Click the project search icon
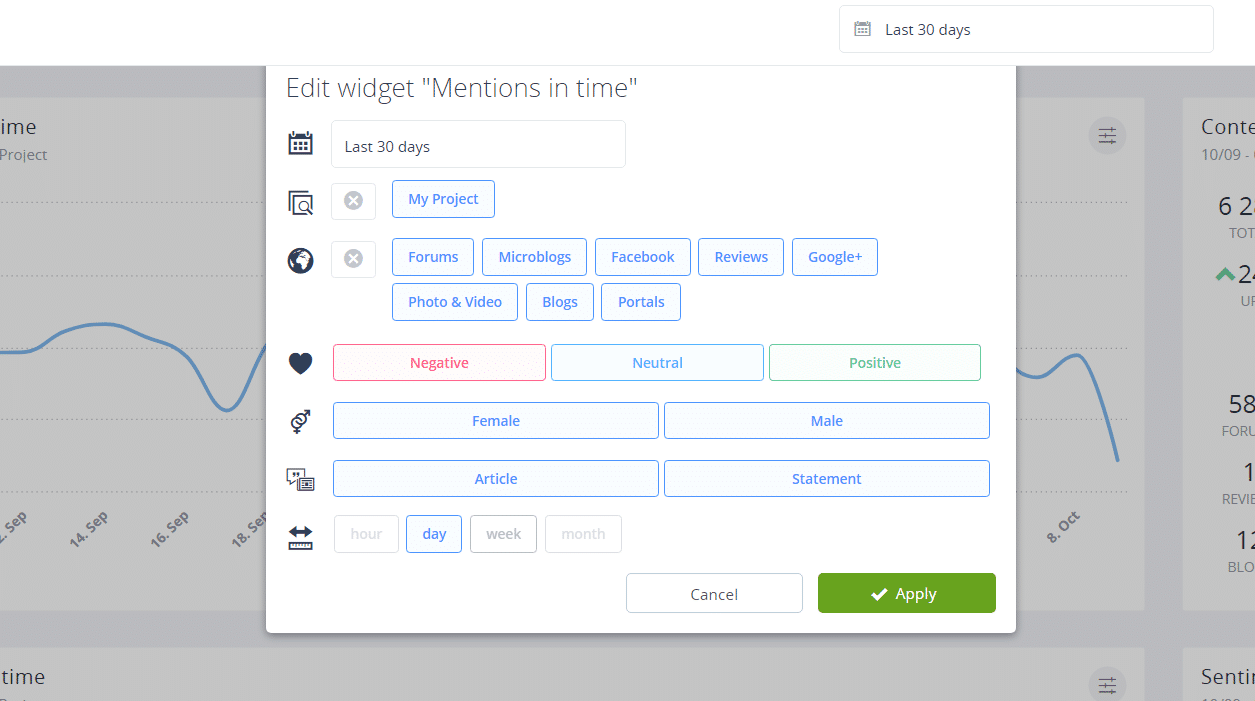This screenshot has width=1255, height=701. pyautogui.click(x=300, y=203)
